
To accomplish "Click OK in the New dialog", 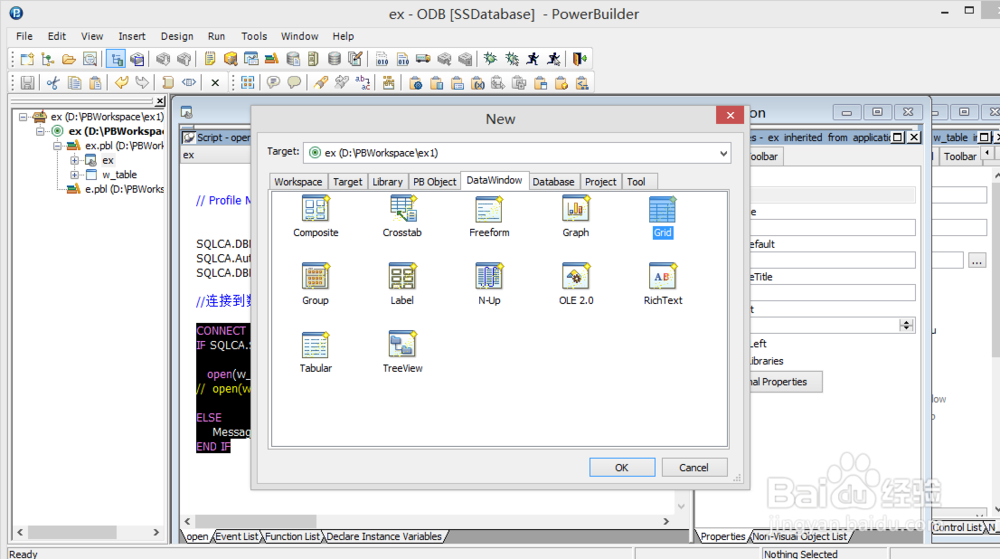I will pos(622,467).
